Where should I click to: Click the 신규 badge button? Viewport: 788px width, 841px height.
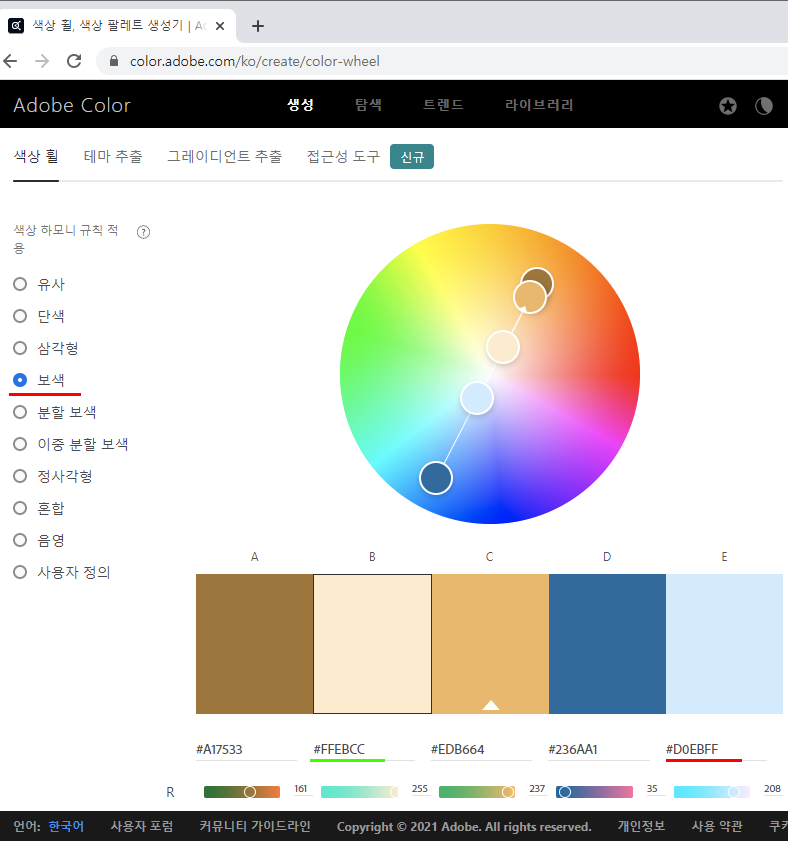412,157
